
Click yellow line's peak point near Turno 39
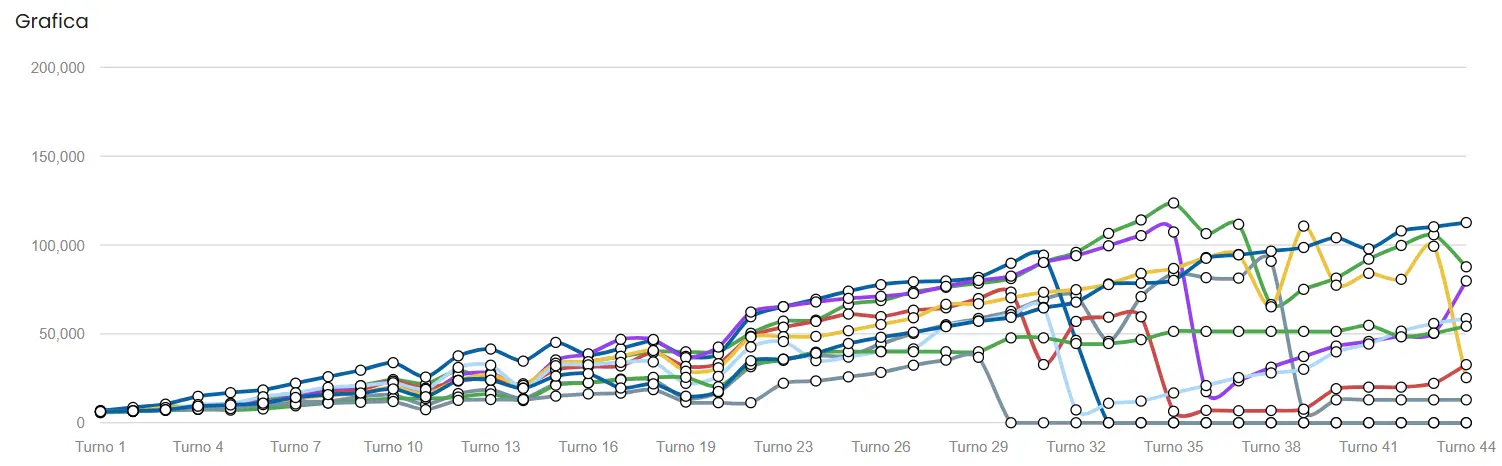pyautogui.click(x=1303, y=227)
